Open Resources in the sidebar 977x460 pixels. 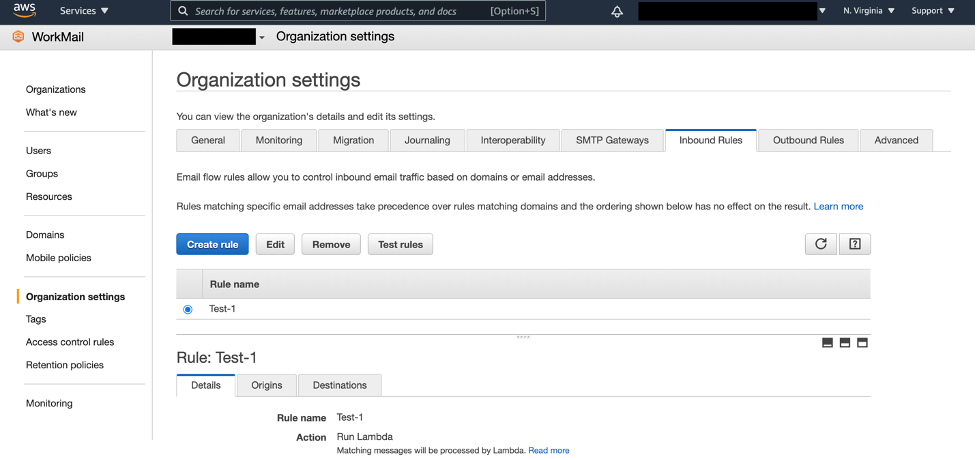pos(49,197)
